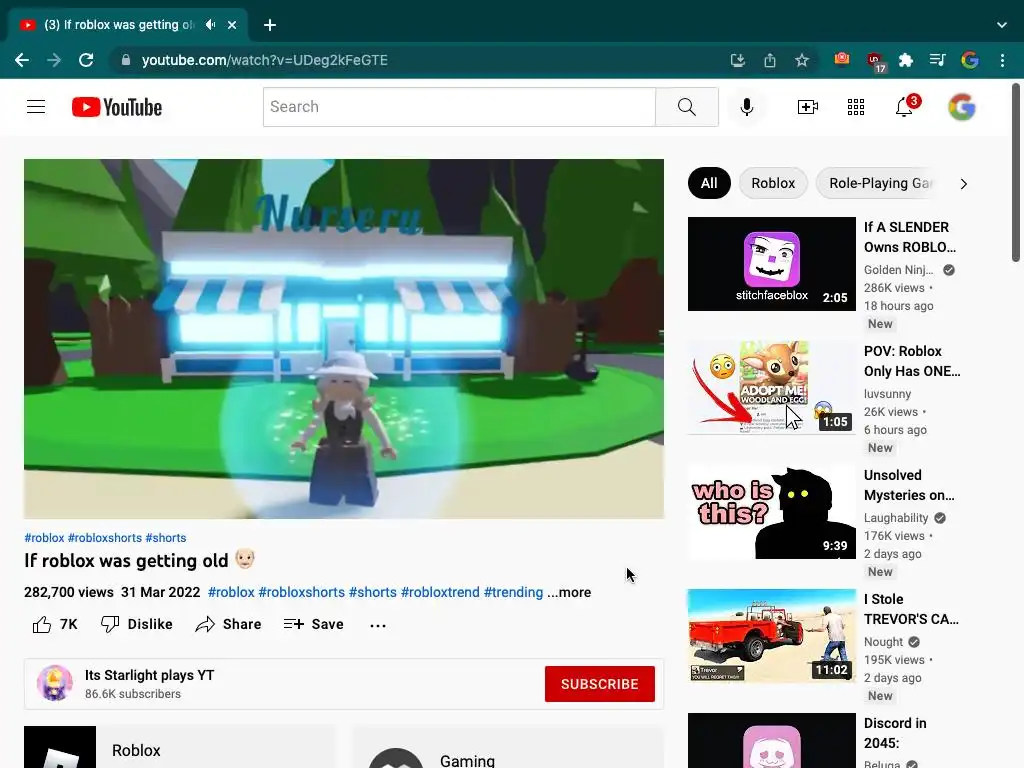Open the Adopt Me Woodland Egg thumbnail
This screenshot has height=768, width=1024.
[772, 388]
